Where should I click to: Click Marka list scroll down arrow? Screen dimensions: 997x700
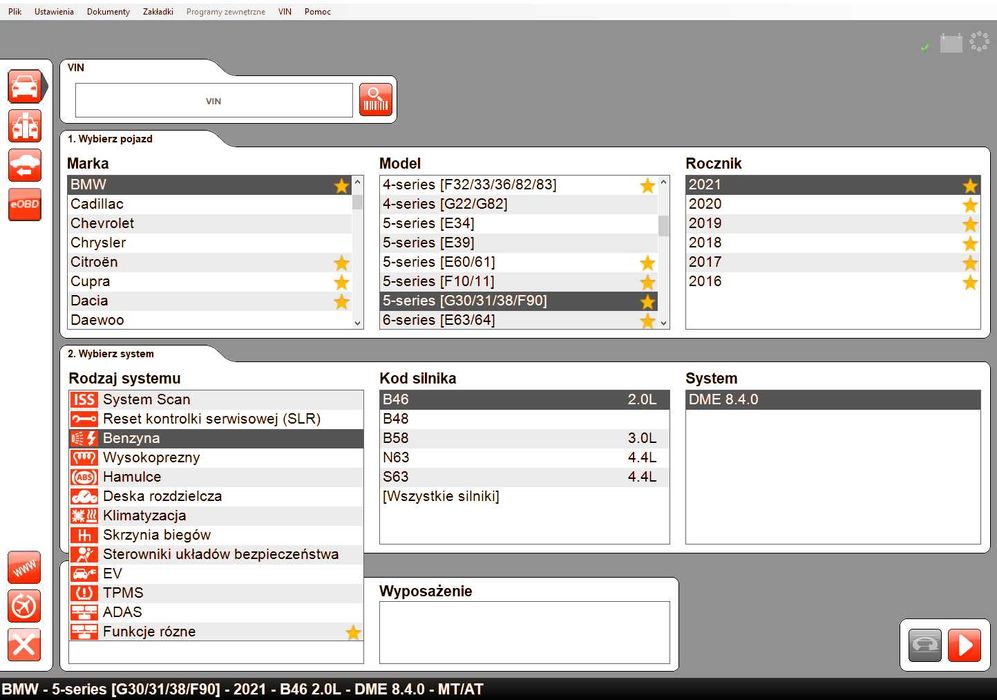(357, 322)
